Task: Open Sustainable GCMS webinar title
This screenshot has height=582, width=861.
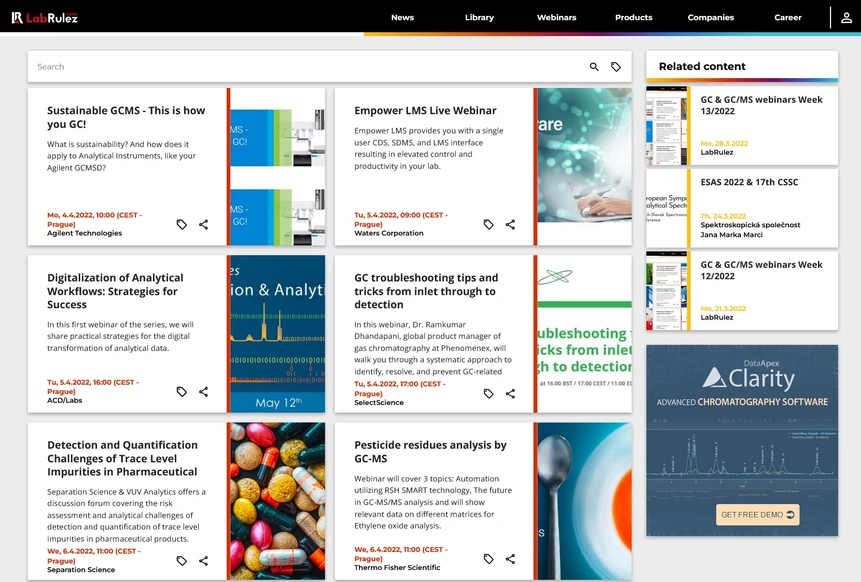Action: [x=126, y=117]
